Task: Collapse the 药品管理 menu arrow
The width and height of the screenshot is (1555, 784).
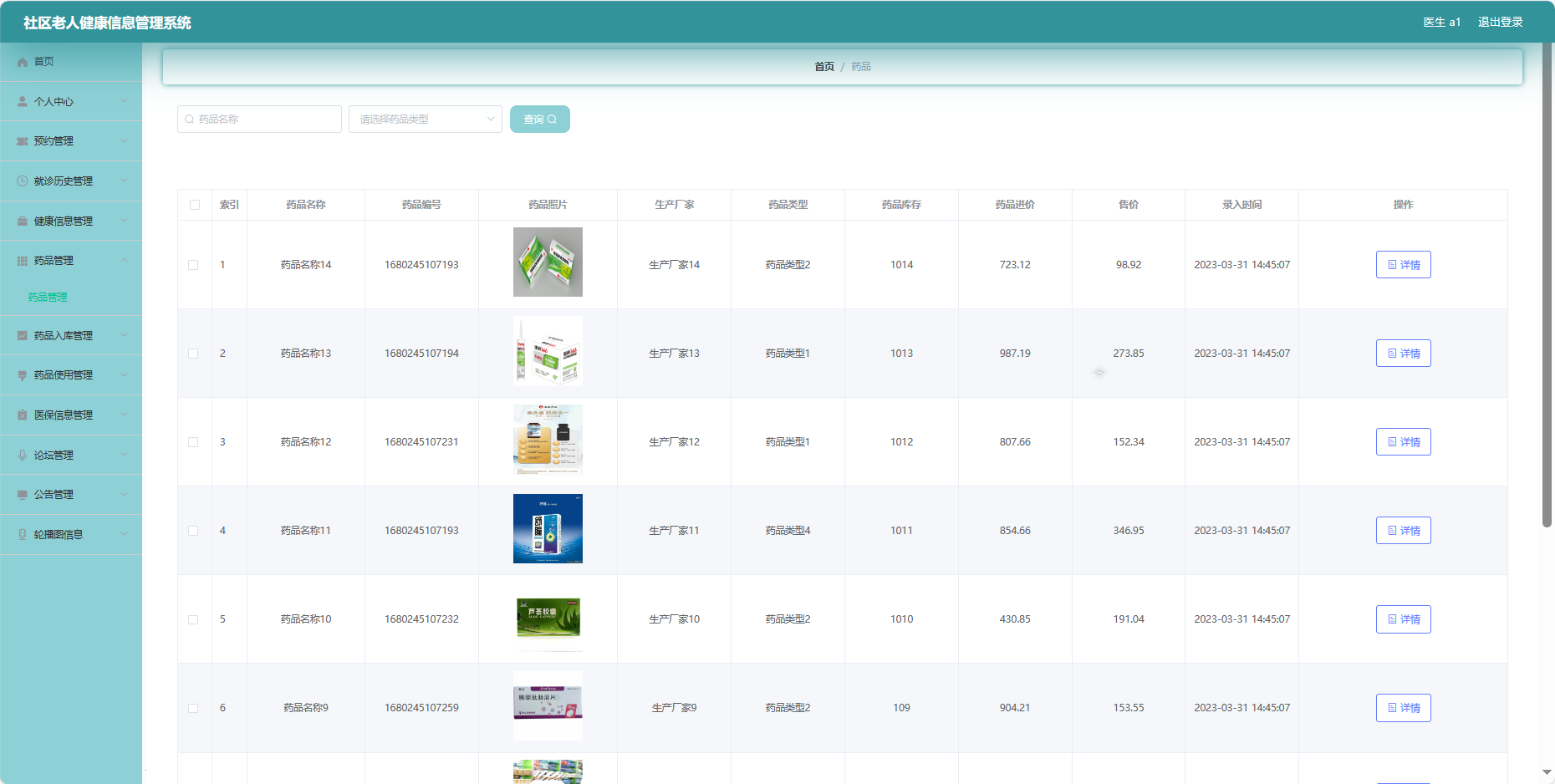Action: click(125, 260)
